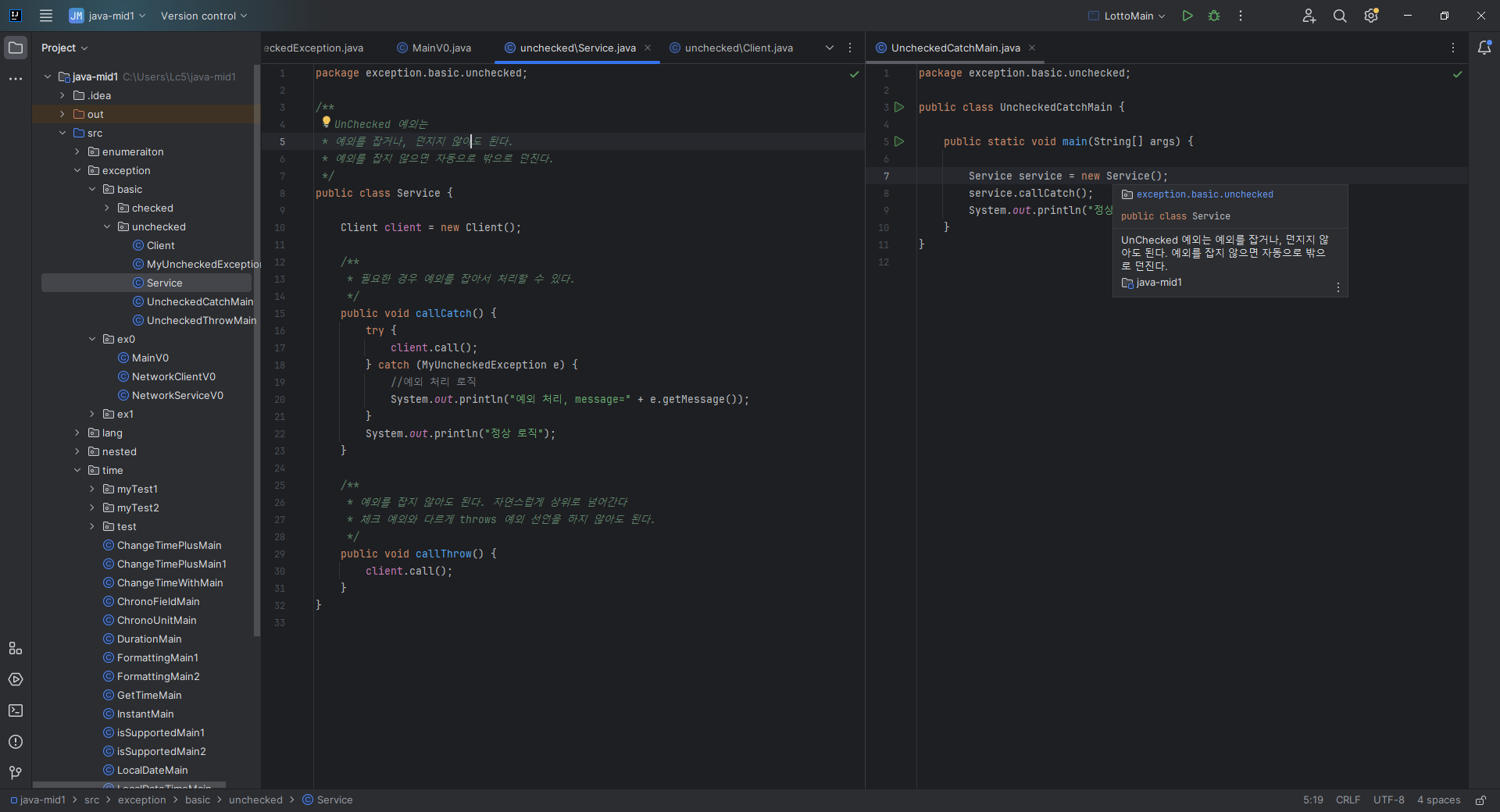Image resolution: width=1500 pixels, height=812 pixels.
Task: Click the intention light bulb icon
Action: point(327,122)
